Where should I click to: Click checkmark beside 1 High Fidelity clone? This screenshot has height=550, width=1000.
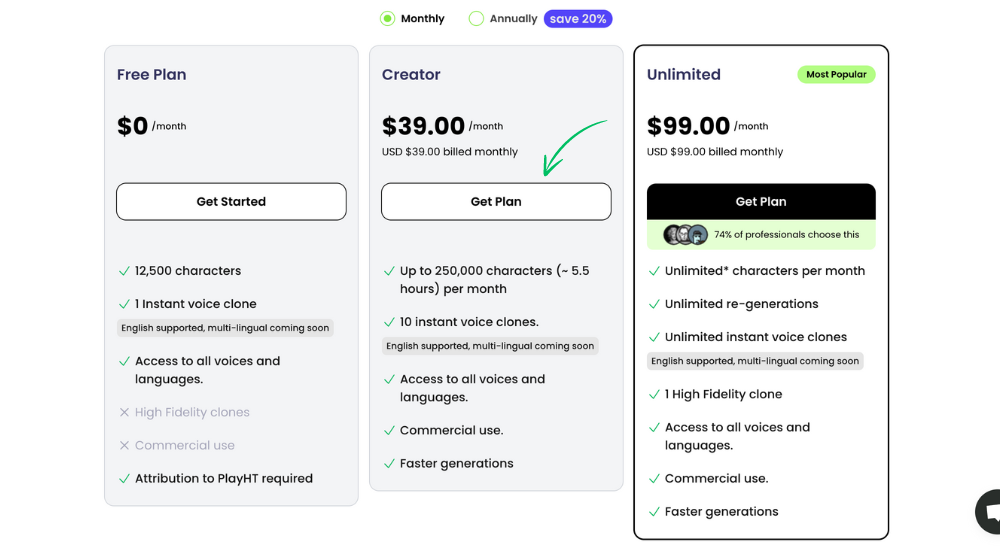pyautogui.click(x=654, y=394)
